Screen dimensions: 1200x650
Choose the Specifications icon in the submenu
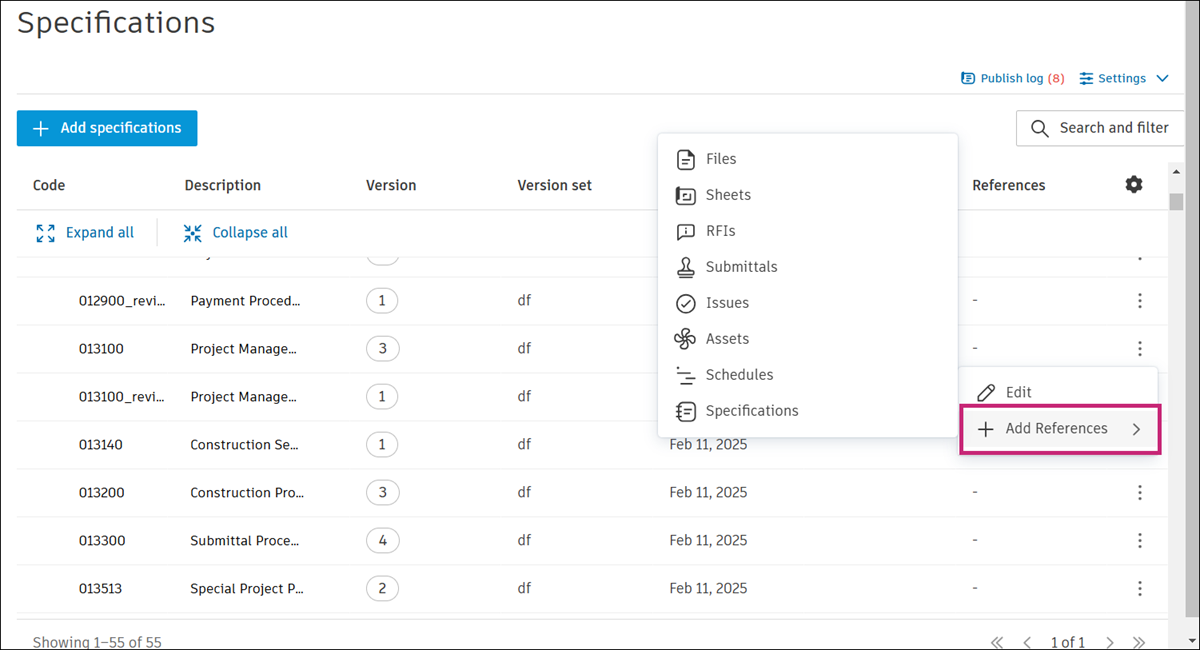click(686, 411)
